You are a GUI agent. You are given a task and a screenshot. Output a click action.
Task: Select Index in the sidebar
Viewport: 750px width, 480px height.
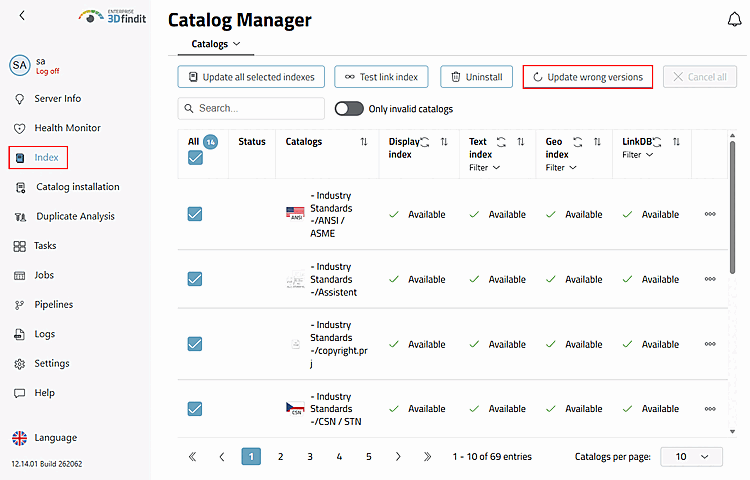pos(38,158)
